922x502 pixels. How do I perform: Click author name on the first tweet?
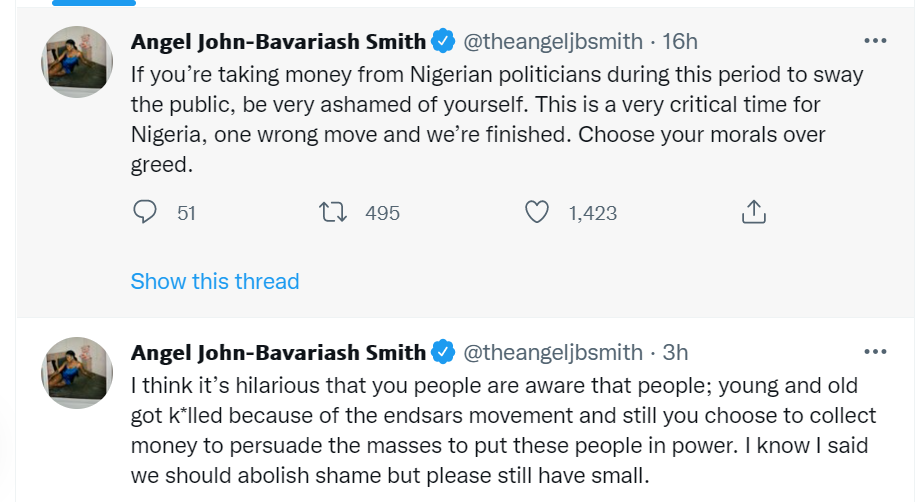coord(278,42)
